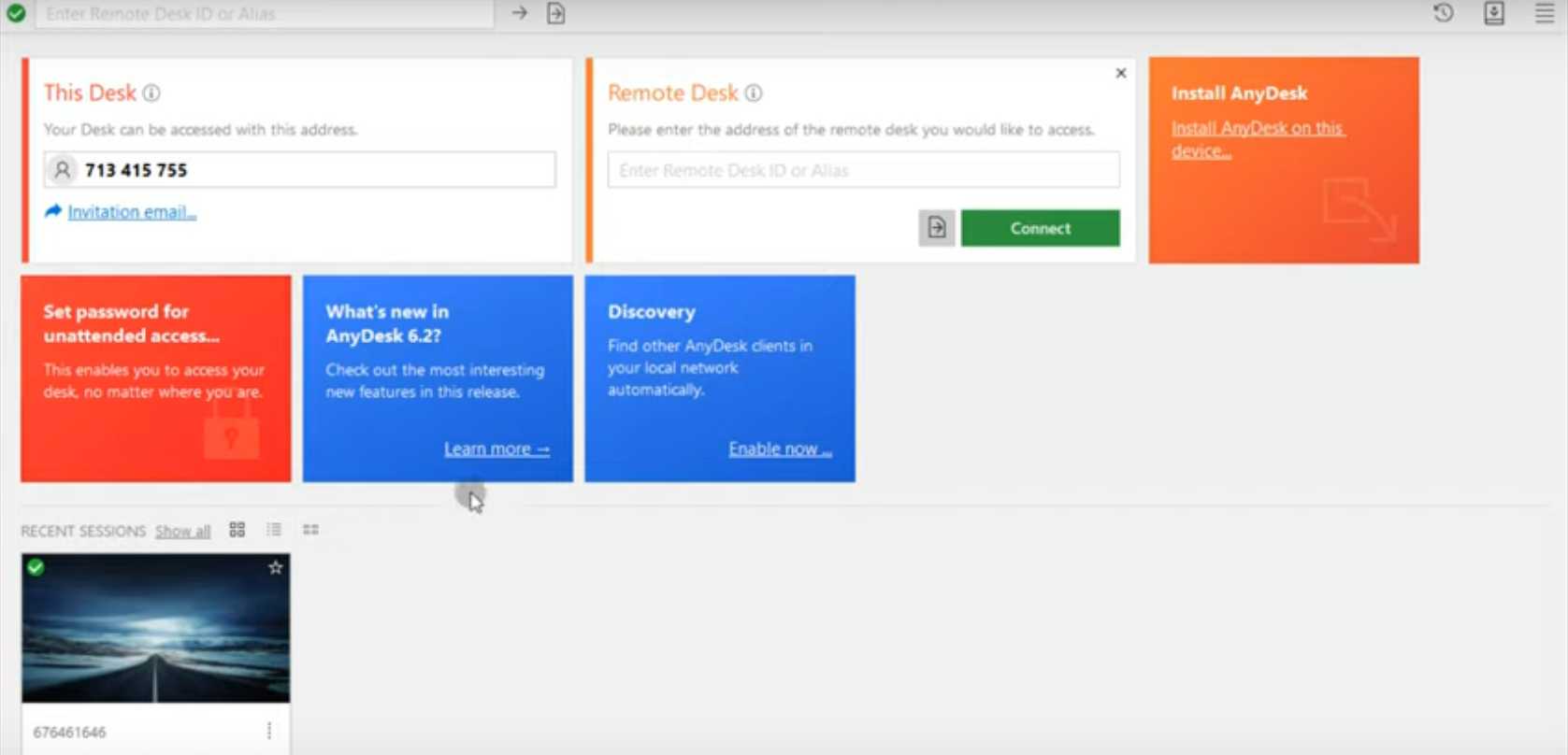Click What's new in AnyDesk 6.2 heading
1568x755 pixels.
pyautogui.click(x=387, y=323)
